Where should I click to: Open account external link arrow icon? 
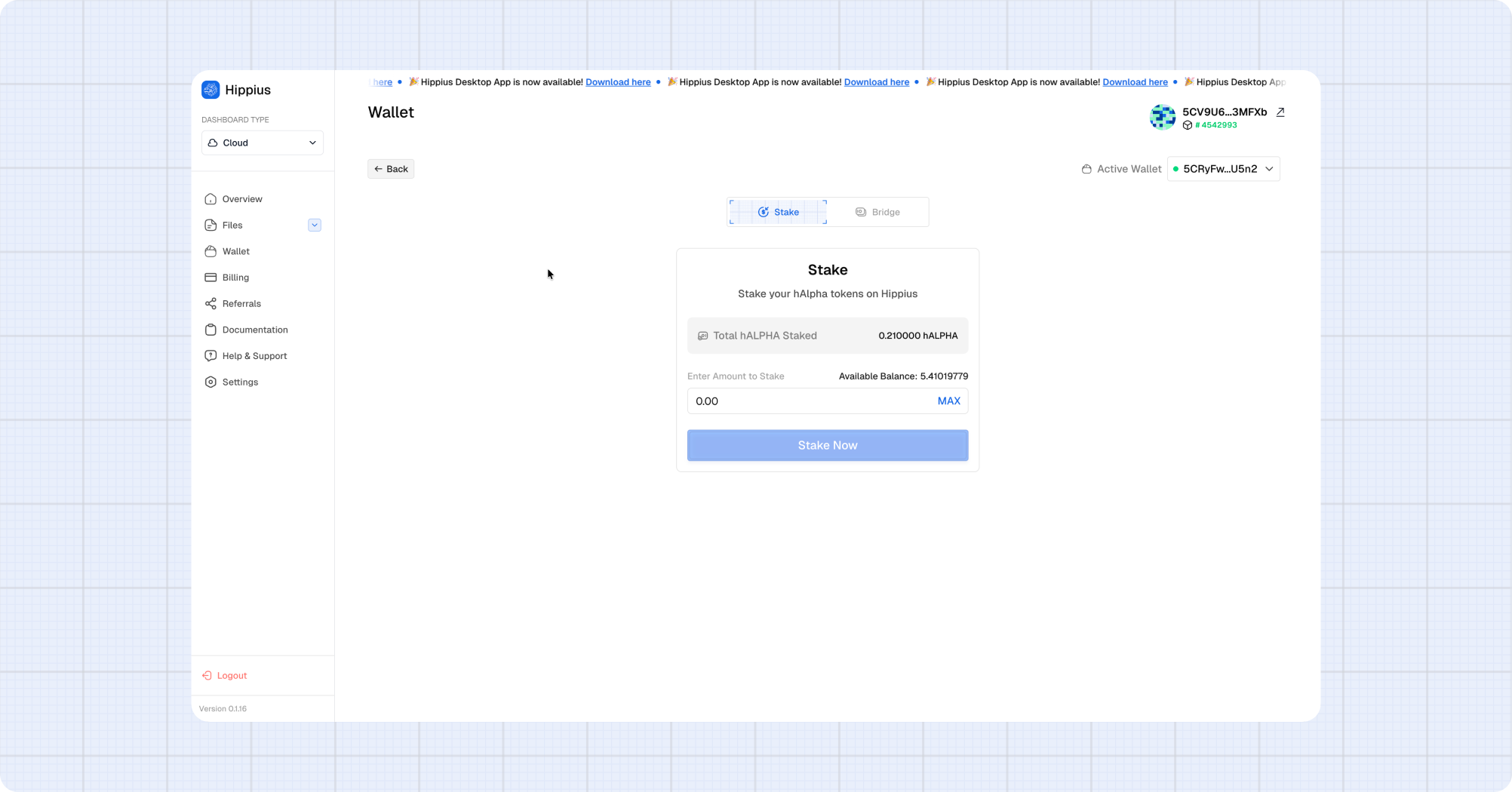(x=1280, y=112)
